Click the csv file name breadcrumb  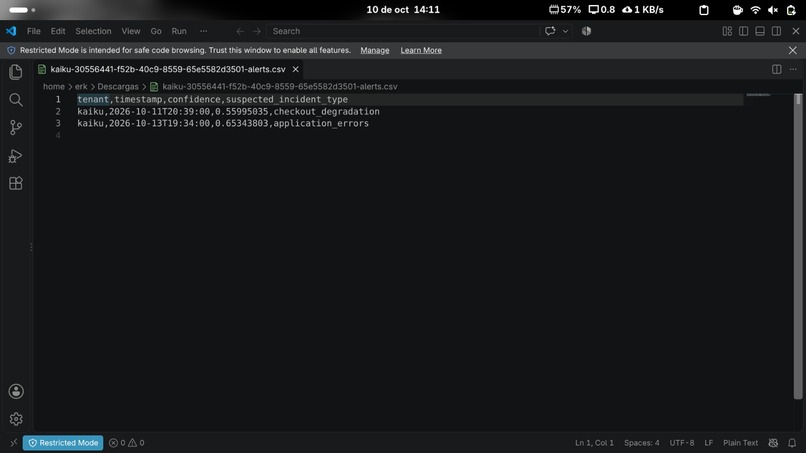tap(280, 86)
